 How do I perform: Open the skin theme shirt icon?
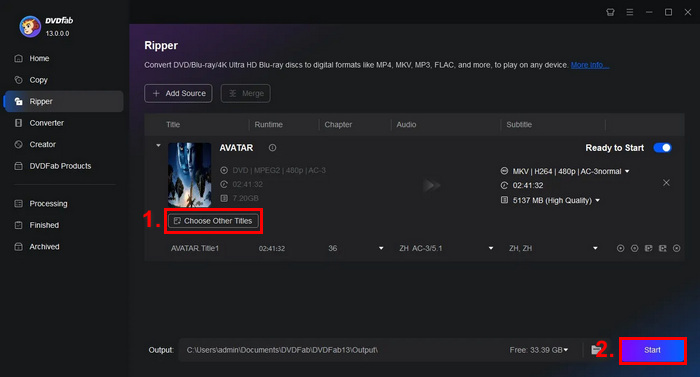coord(610,12)
